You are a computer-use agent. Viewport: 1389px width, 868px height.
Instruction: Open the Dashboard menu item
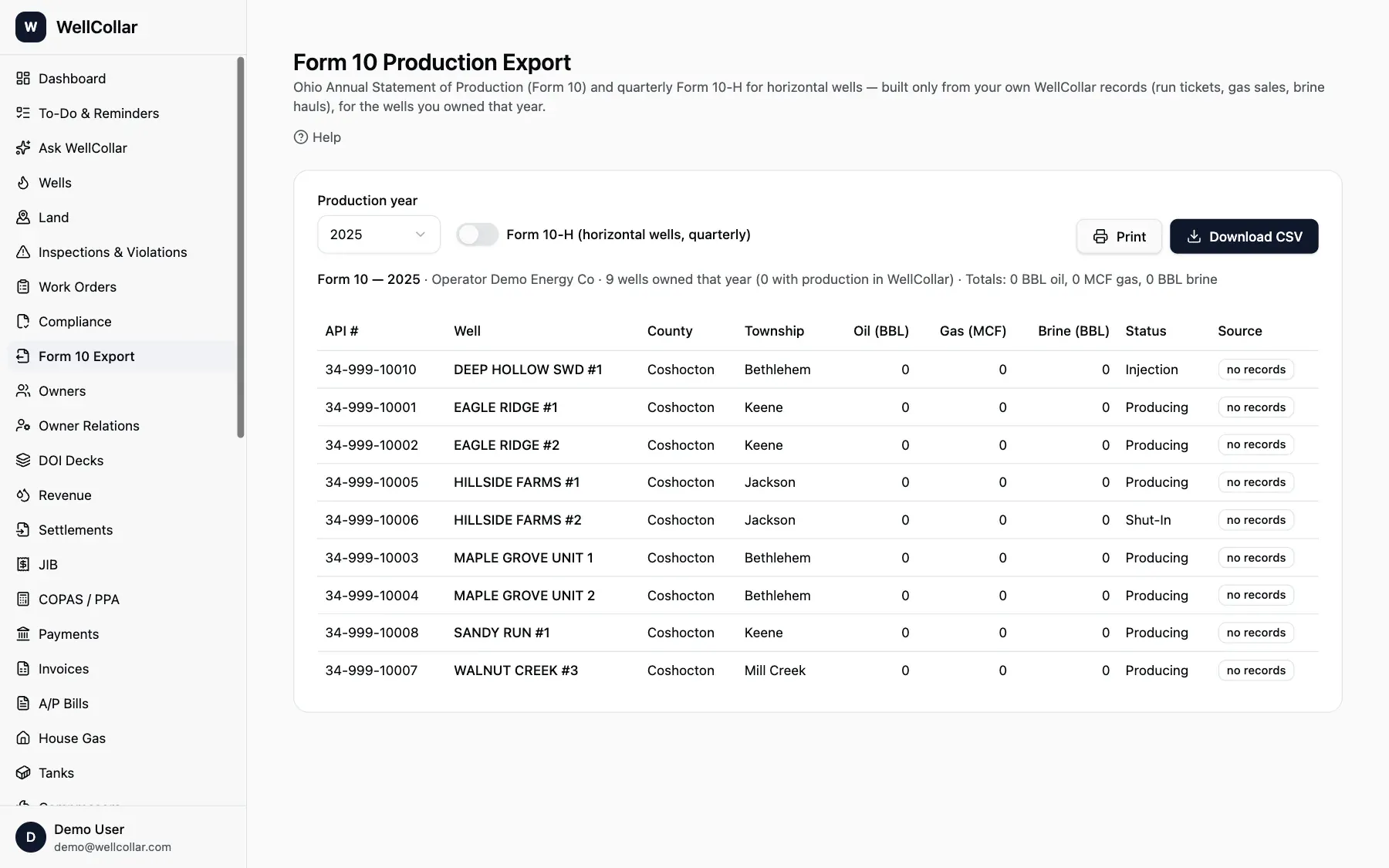pyautogui.click(x=122, y=79)
